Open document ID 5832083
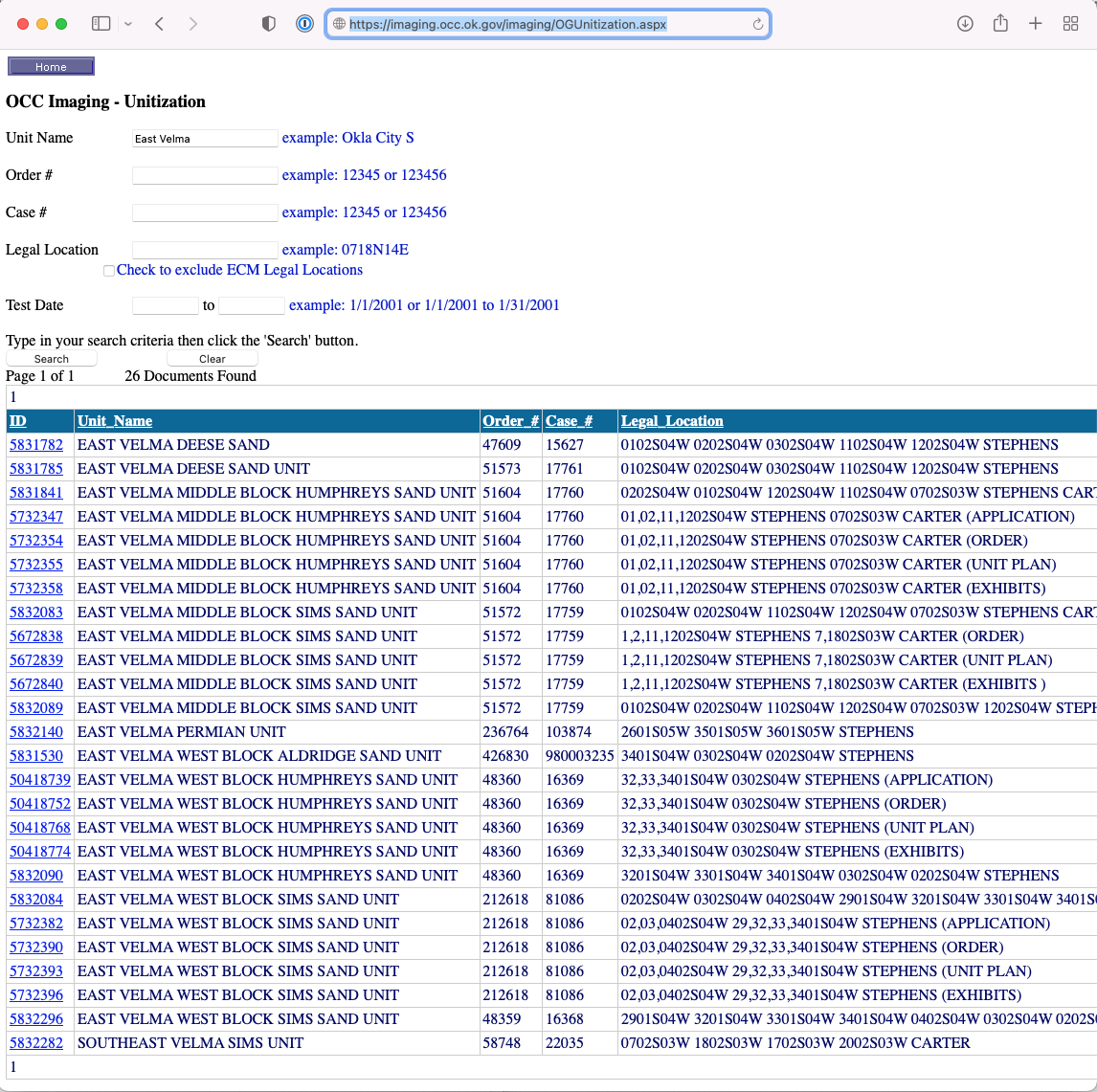The width and height of the screenshot is (1097, 1092). pos(36,613)
